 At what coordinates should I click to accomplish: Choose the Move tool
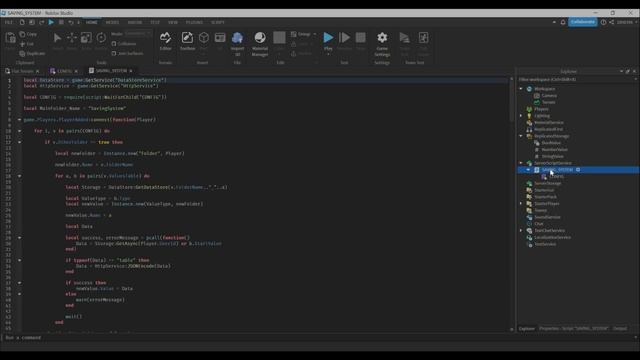(72, 38)
